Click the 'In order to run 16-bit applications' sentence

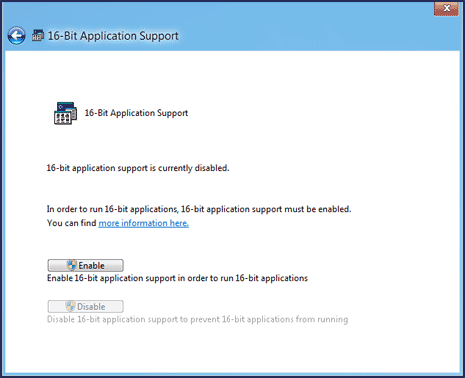pyautogui.click(x=199, y=209)
